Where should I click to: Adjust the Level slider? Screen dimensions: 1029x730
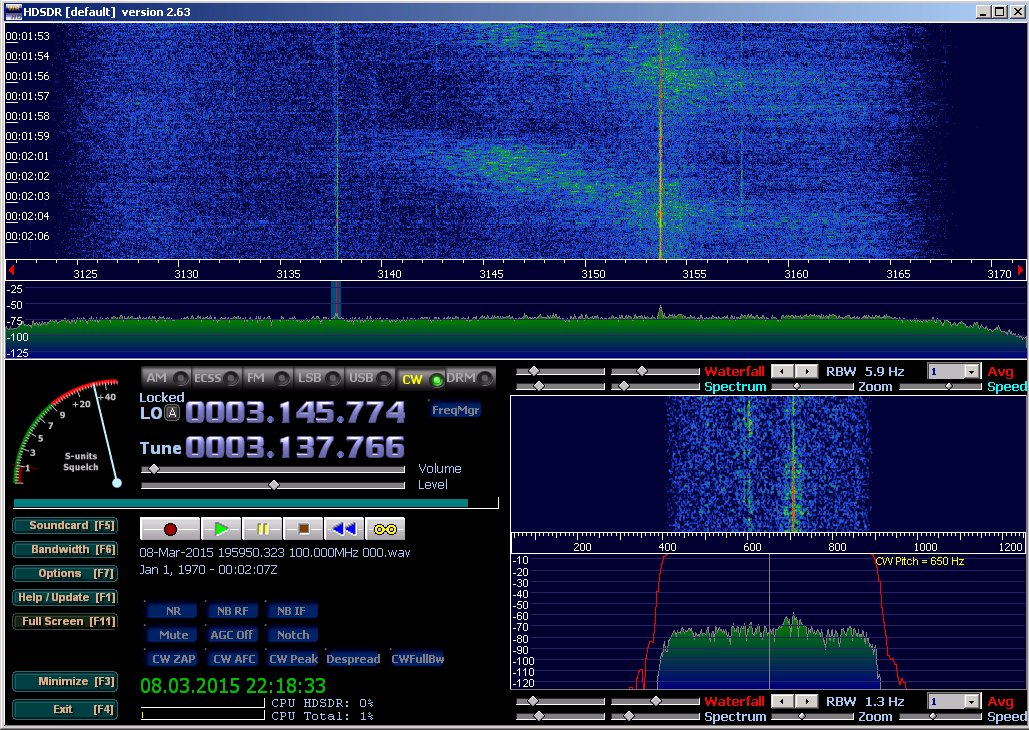273,485
